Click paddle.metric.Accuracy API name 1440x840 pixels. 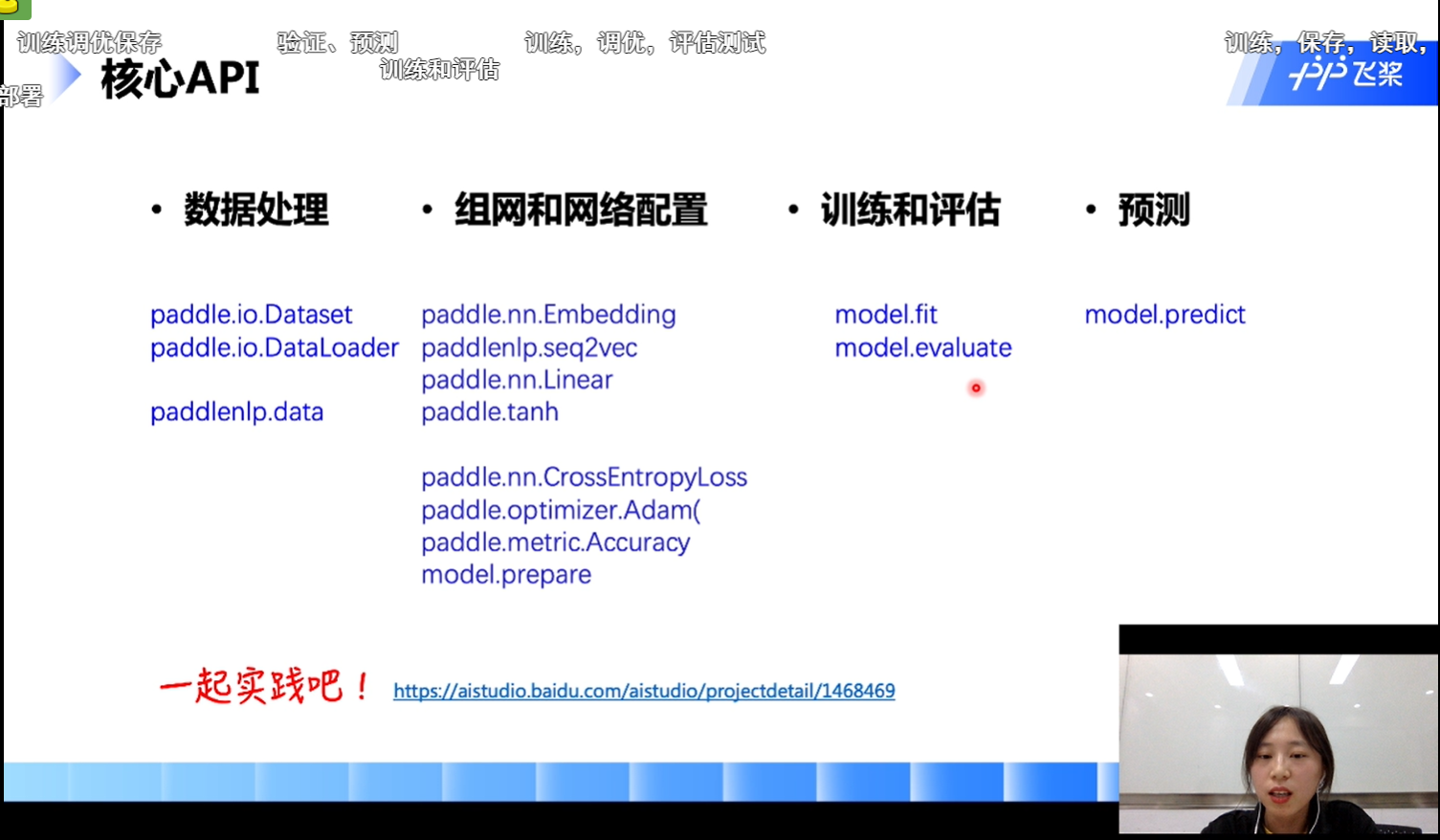555,542
